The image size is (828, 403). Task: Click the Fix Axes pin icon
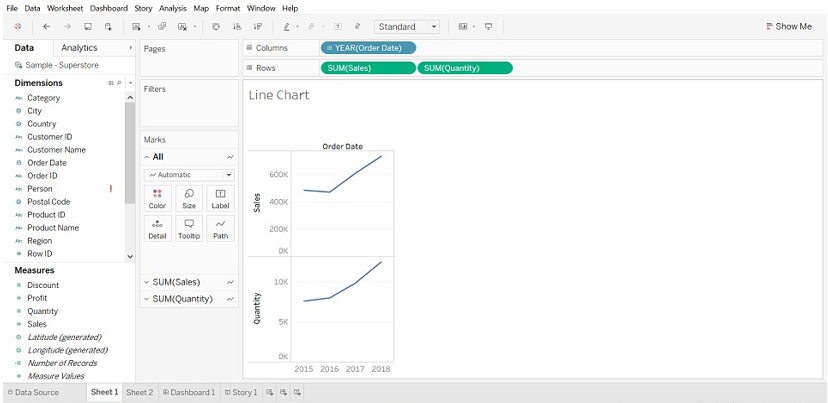point(357,26)
